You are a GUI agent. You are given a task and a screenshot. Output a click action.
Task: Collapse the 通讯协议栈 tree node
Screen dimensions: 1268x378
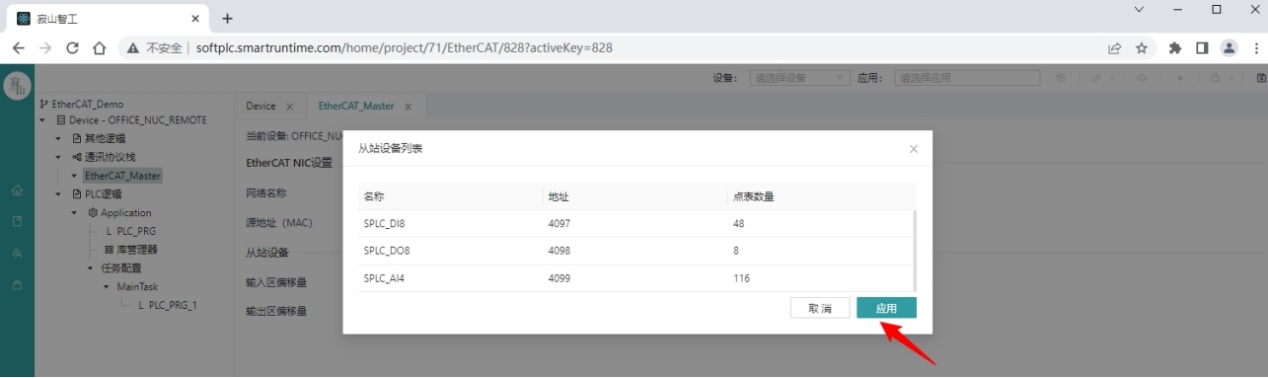[x=58, y=157]
